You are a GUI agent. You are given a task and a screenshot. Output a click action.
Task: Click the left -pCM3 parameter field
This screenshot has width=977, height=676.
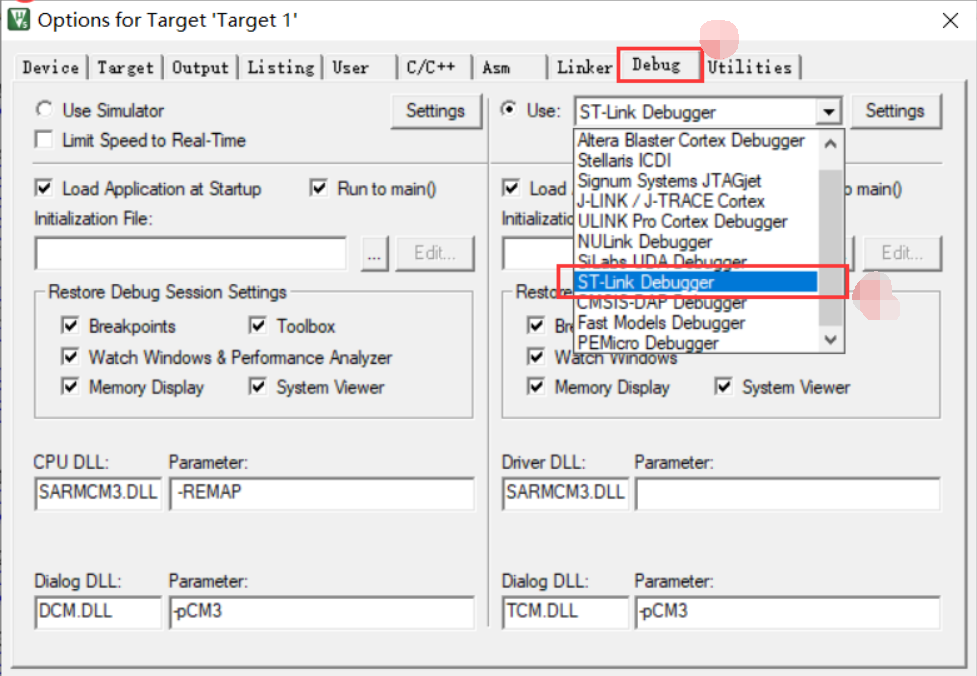[322, 612]
